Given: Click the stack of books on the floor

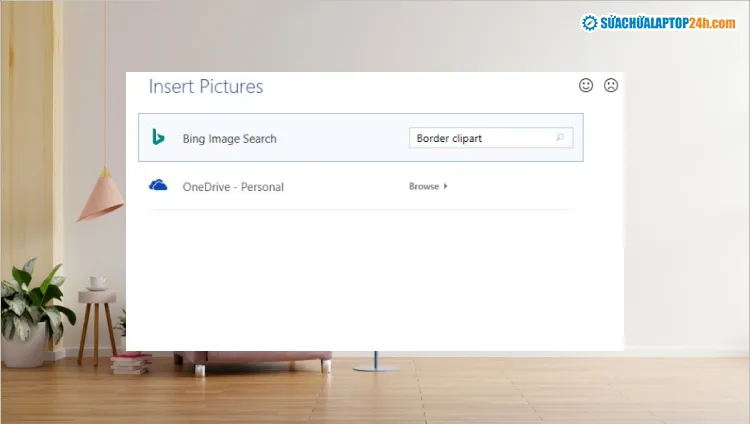Looking at the screenshot, I should point(130,363).
